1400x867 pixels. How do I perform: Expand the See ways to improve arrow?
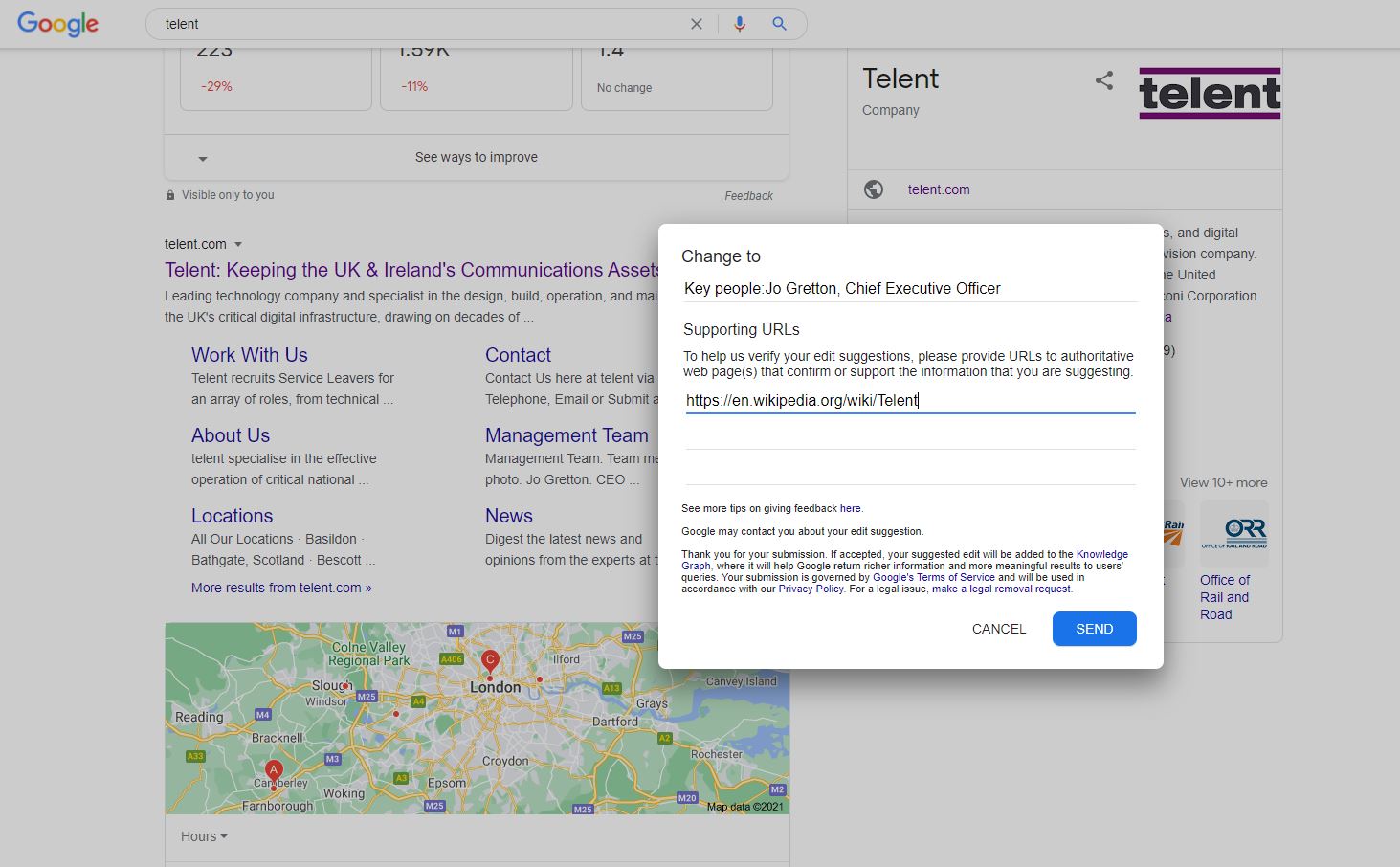[x=203, y=159]
